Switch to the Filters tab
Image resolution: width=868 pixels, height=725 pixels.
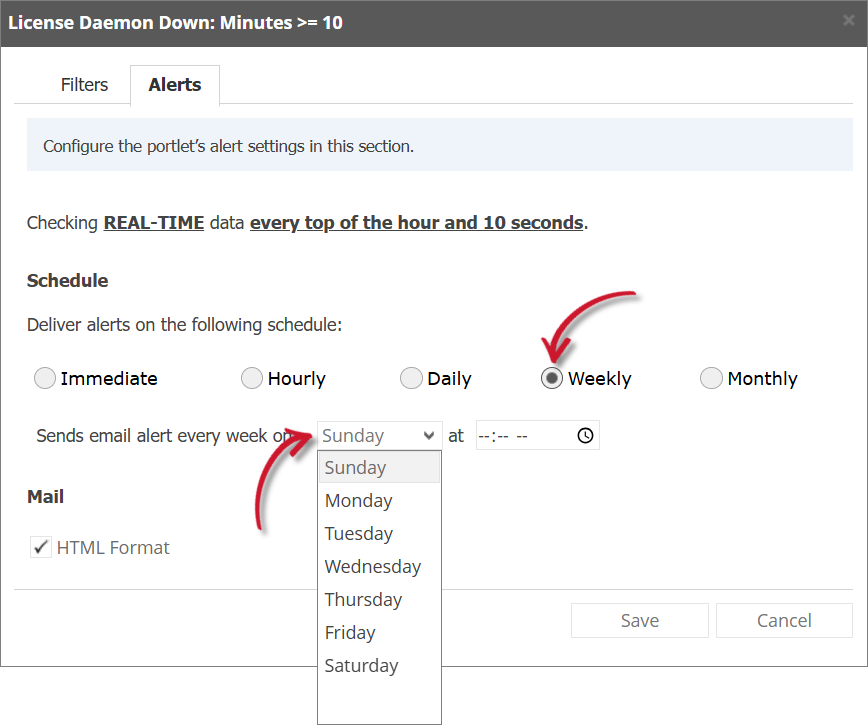pyautogui.click(x=84, y=85)
